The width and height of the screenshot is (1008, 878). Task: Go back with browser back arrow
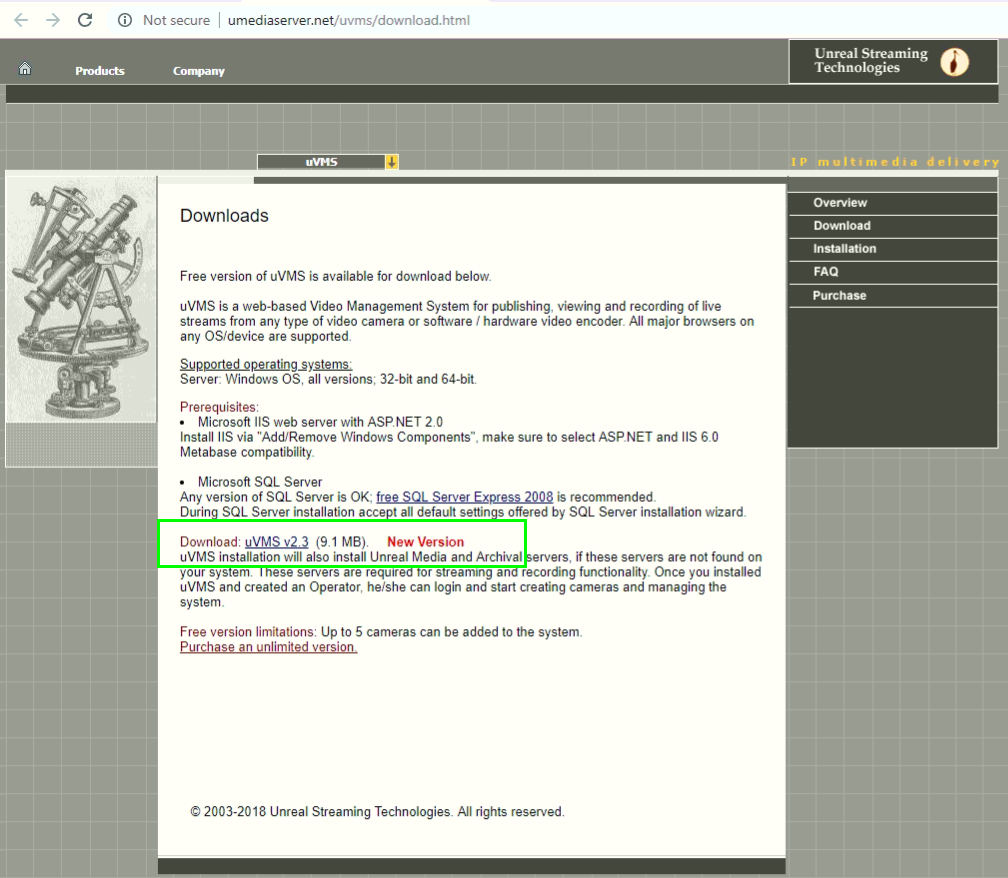tap(21, 20)
